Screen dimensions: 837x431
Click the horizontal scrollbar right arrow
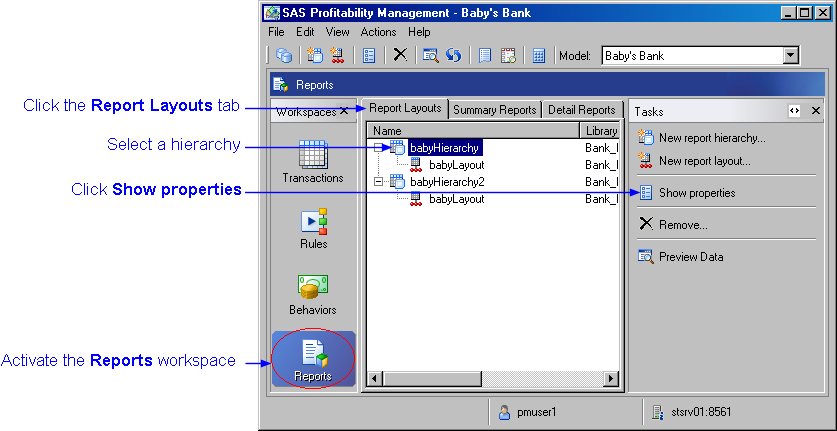pyautogui.click(x=611, y=378)
